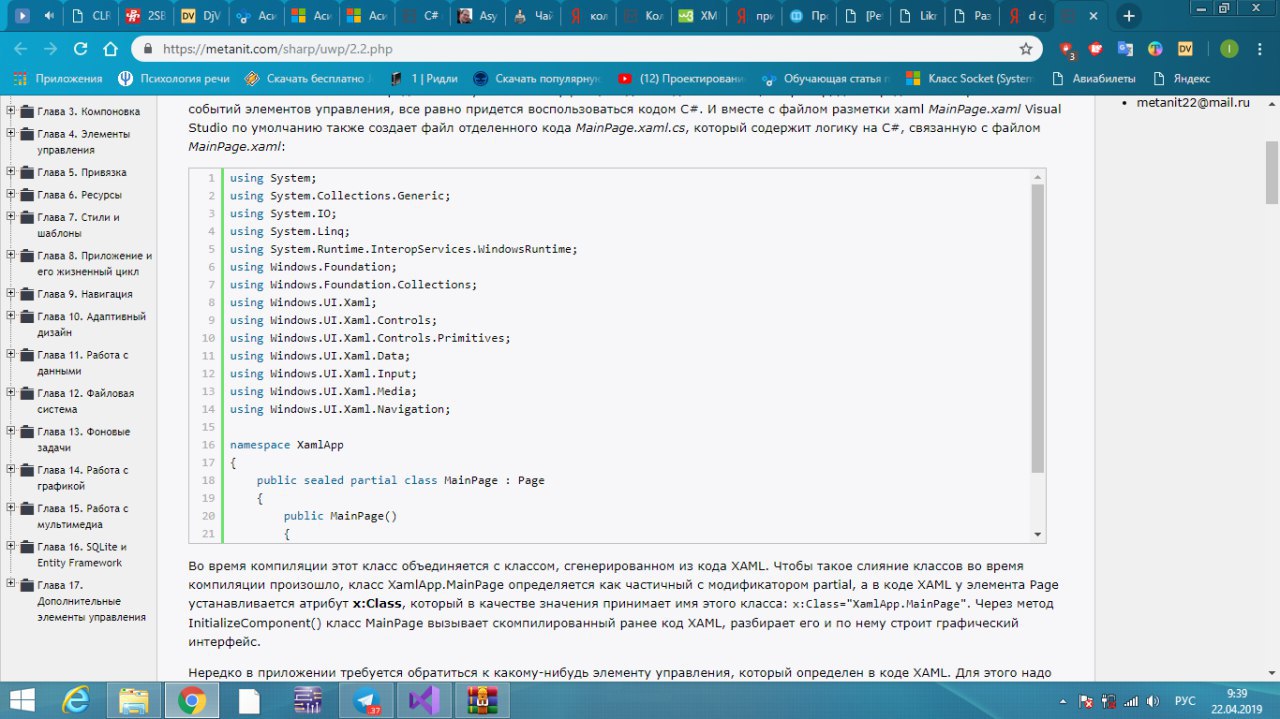Open chapter Глава 11. Работа с данными
1280x719 pixels.
[83, 362]
